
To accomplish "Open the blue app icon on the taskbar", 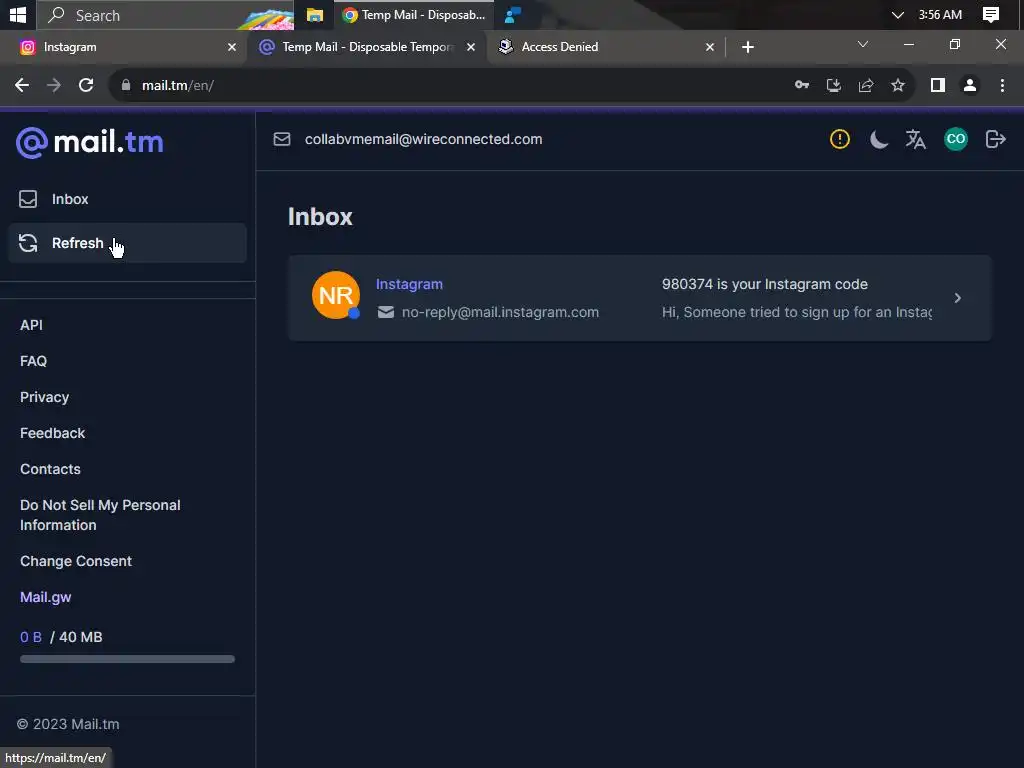I will tap(513, 14).
